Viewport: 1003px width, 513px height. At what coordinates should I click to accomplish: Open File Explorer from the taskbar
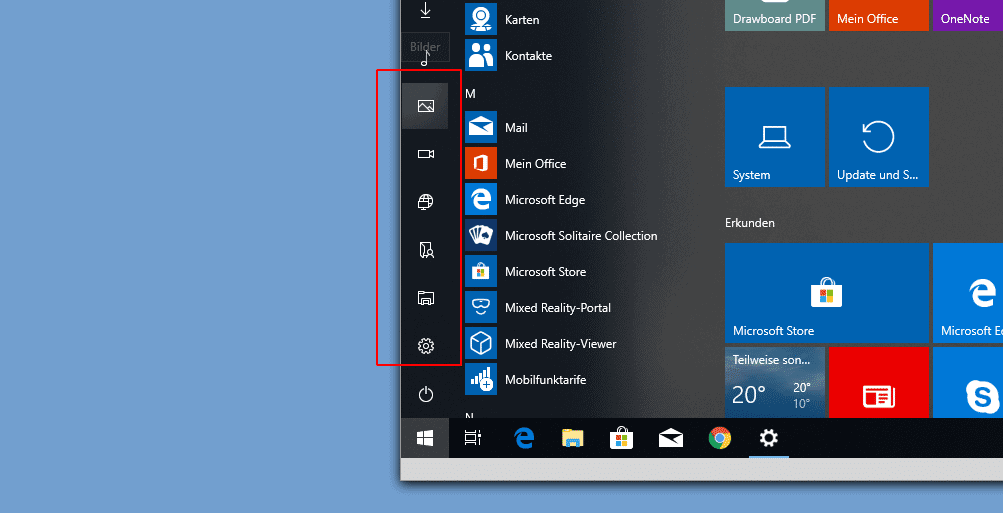(x=573, y=438)
